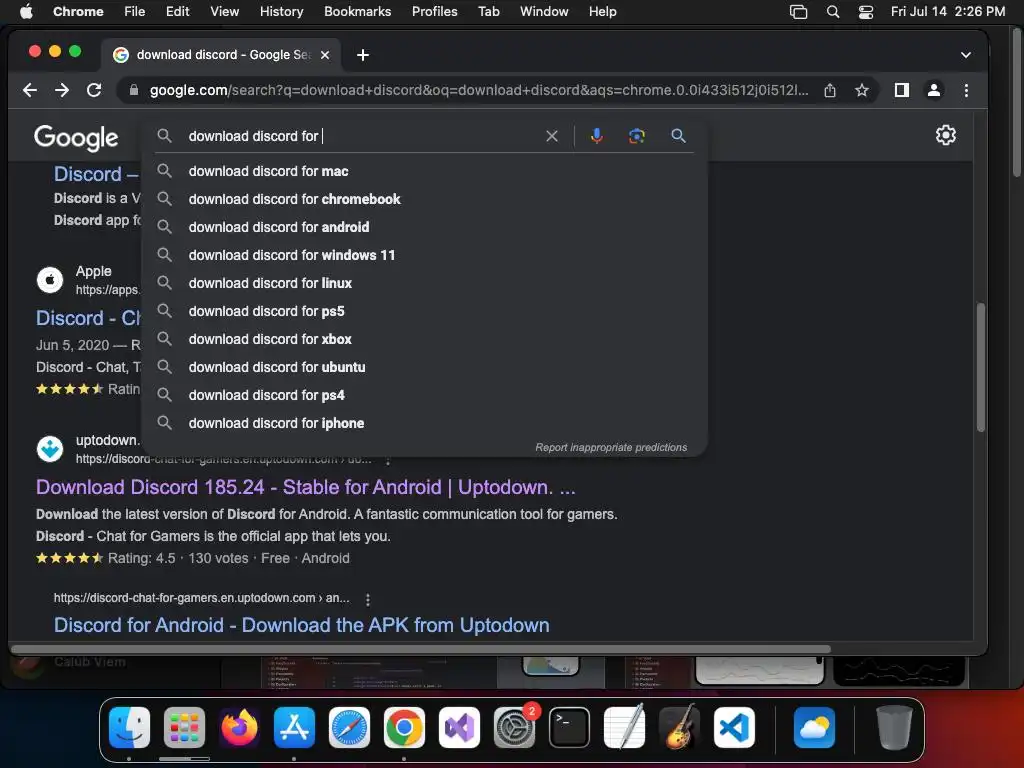Open TextEdit from the Dock
The height and width of the screenshot is (768, 1024).
624,727
